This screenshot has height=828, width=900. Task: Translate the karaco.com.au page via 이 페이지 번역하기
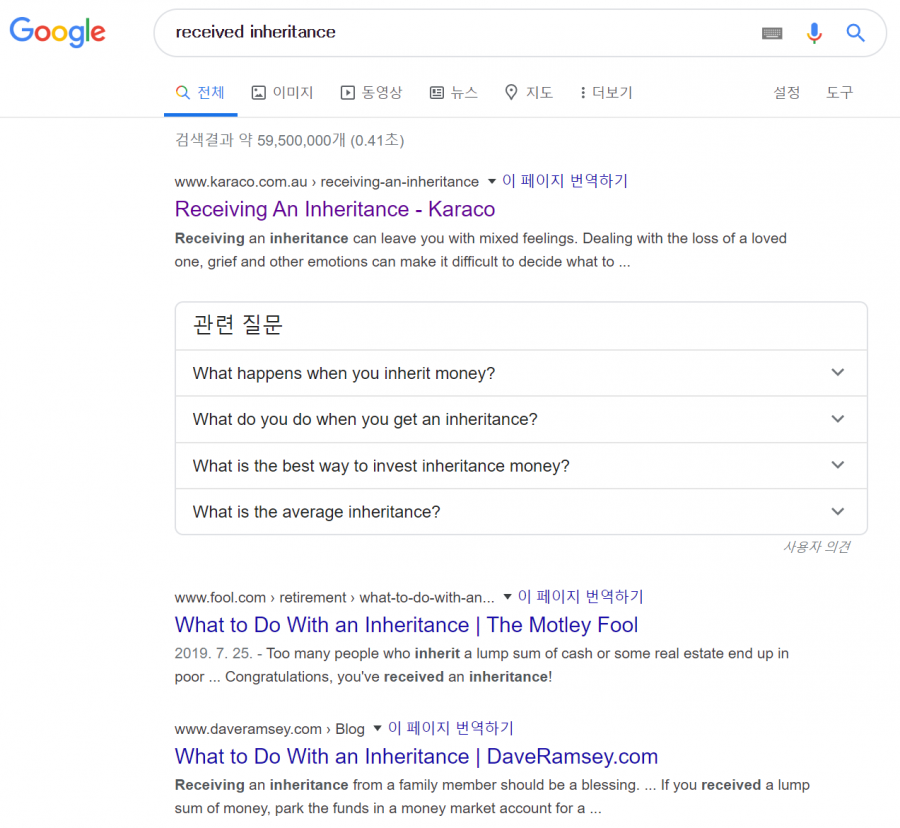point(565,181)
